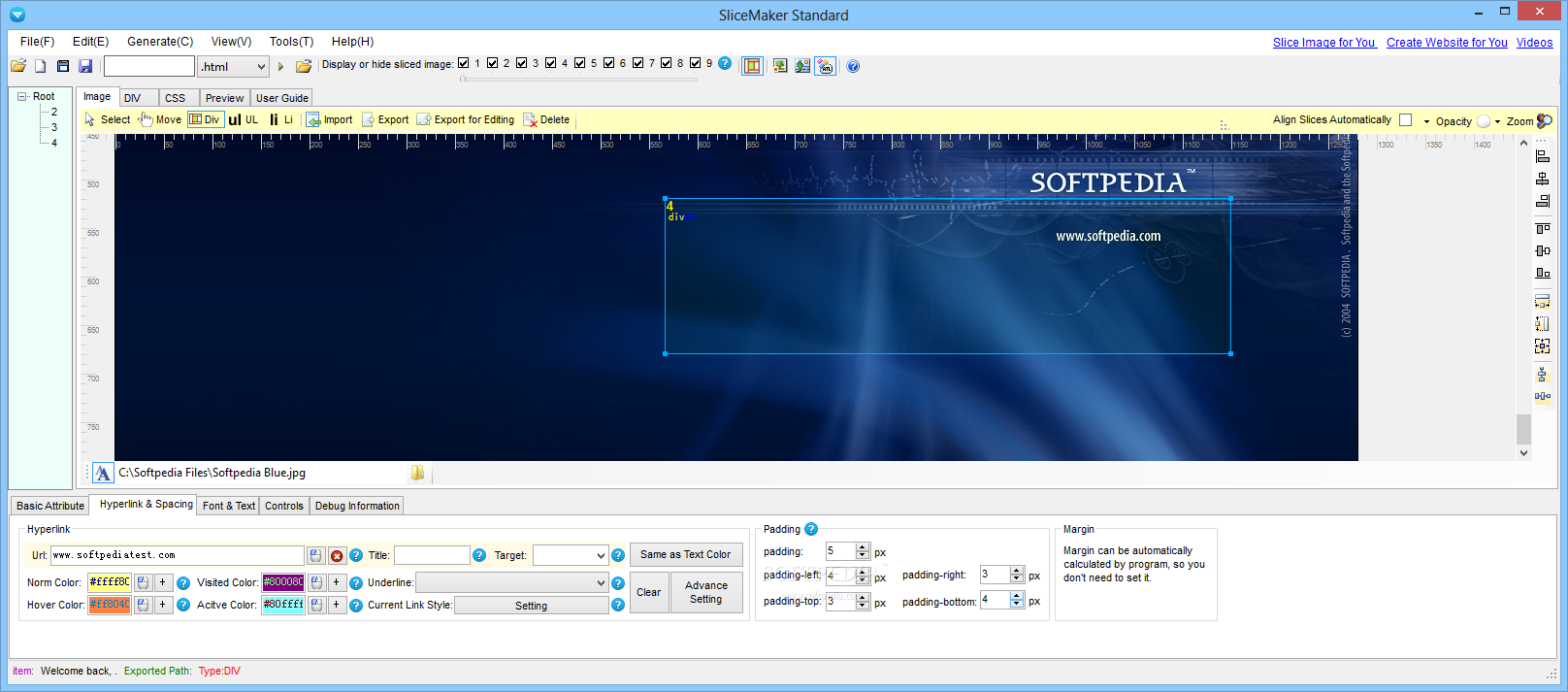The image size is (1568, 692).
Task: Save the project with the blue floppy icon
Action: (x=85, y=66)
